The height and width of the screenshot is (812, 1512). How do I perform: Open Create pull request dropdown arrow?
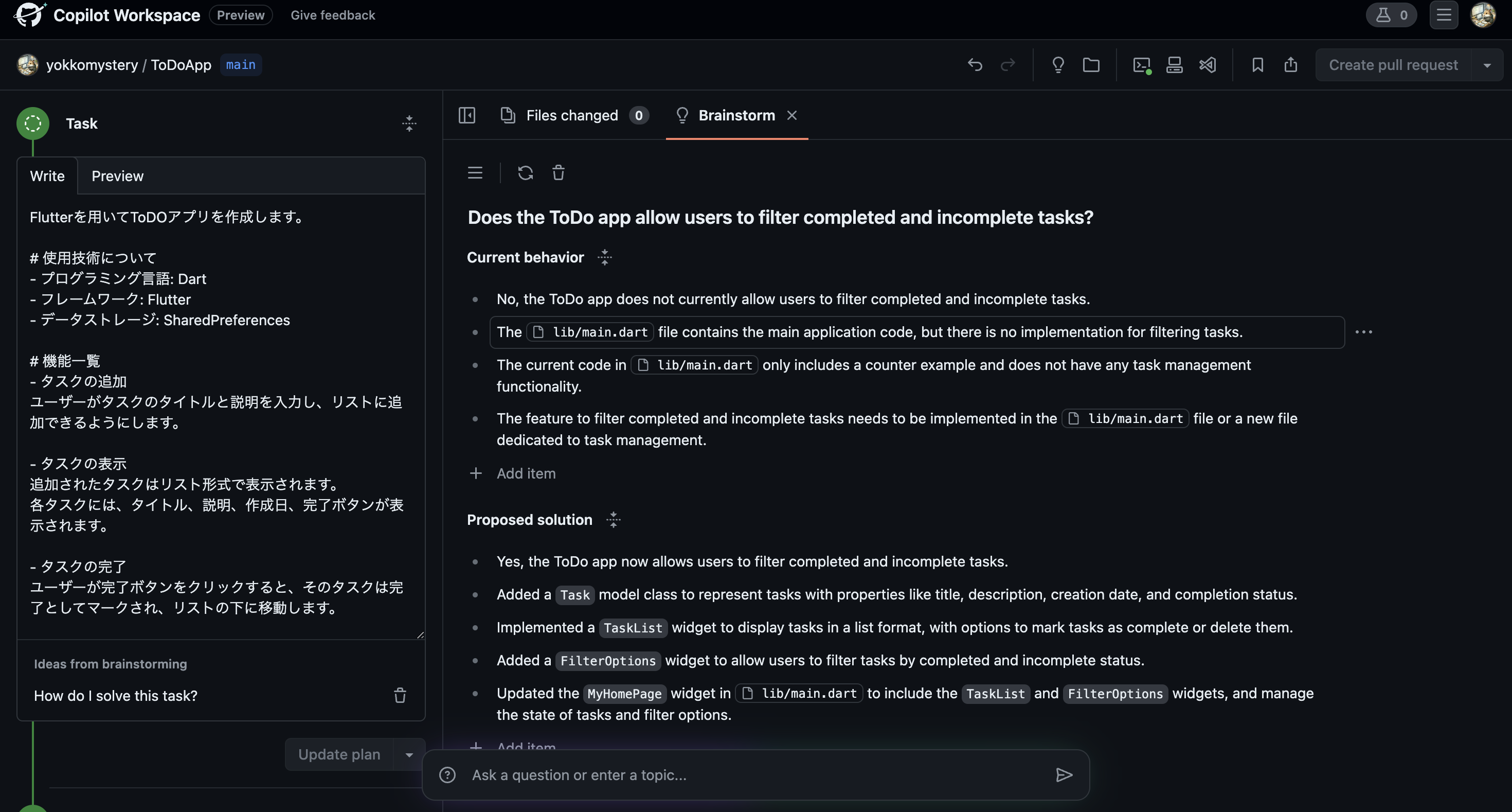[1487, 65]
